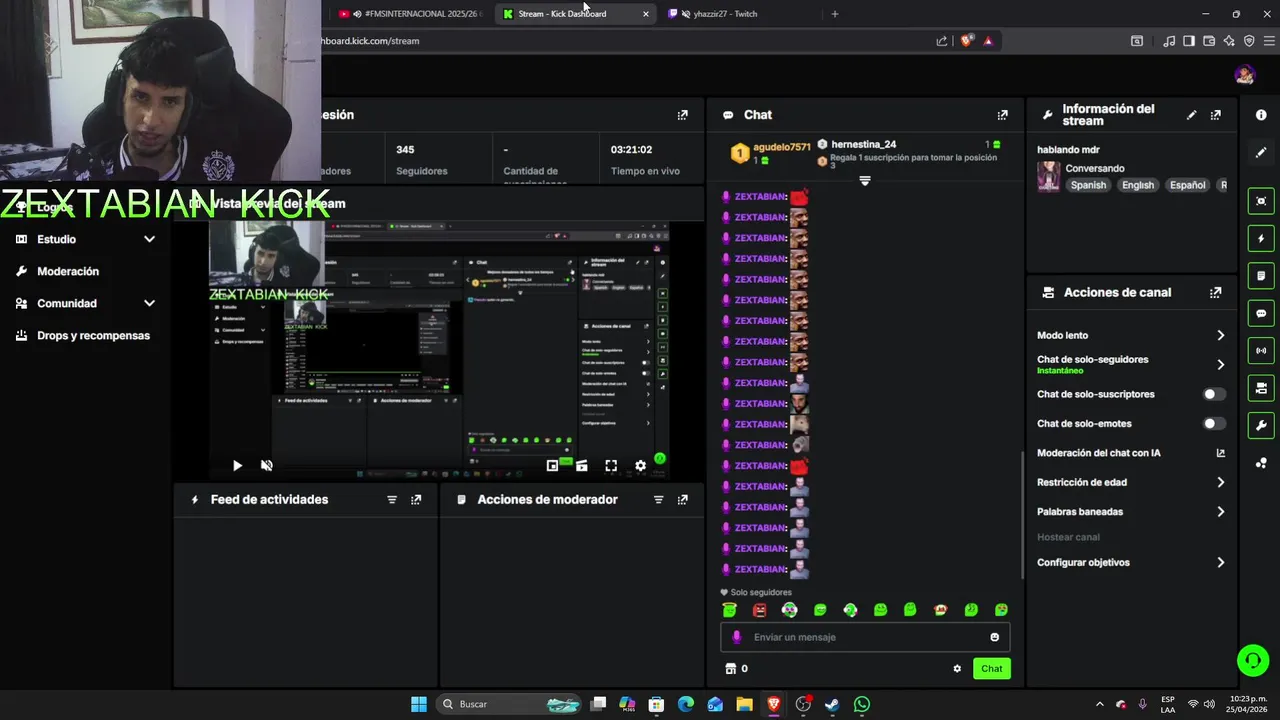1280x720 pixels.
Task: Unmute the stream preview audio
Action: tap(267, 466)
